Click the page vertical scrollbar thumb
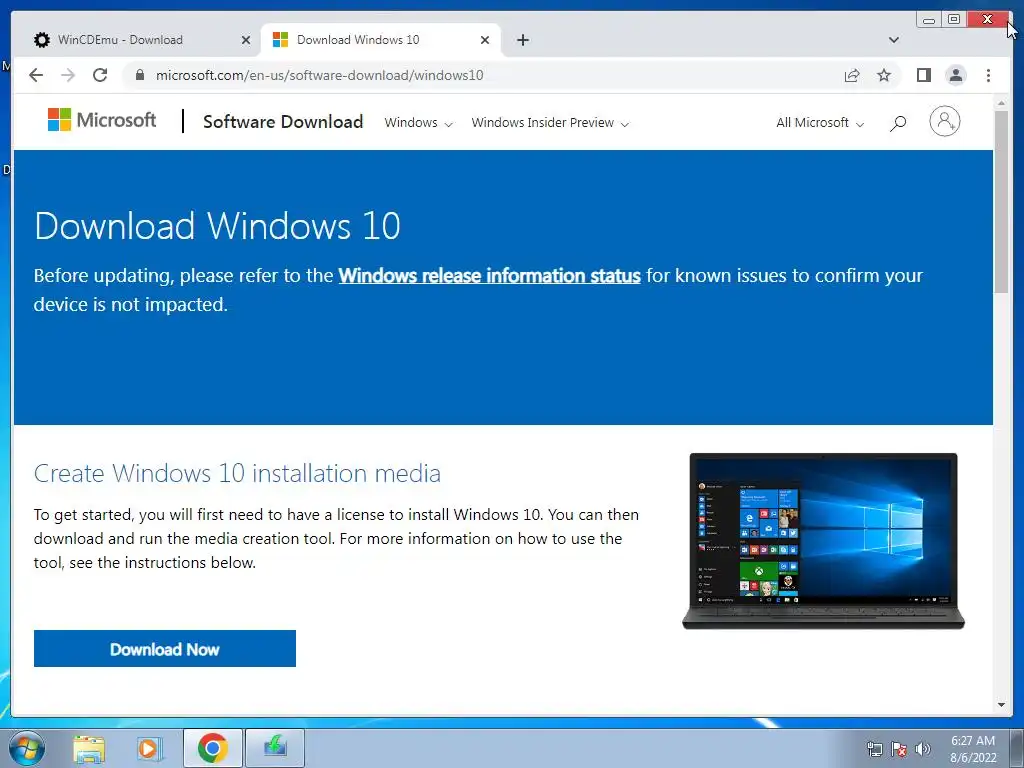 click(1001, 202)
